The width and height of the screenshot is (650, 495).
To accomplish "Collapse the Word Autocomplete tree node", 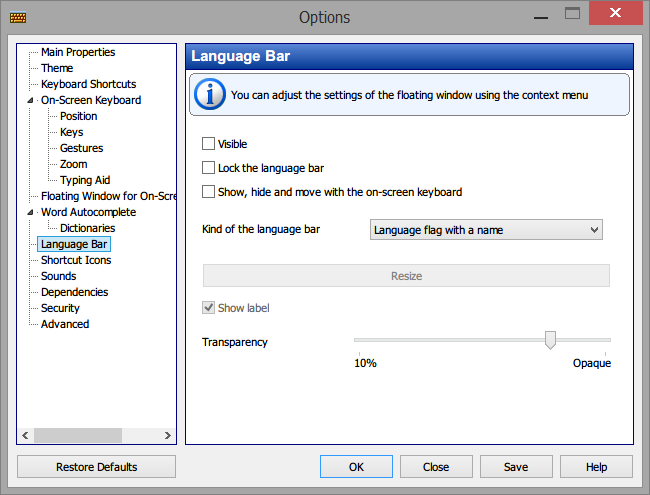I will coord(30,212).
